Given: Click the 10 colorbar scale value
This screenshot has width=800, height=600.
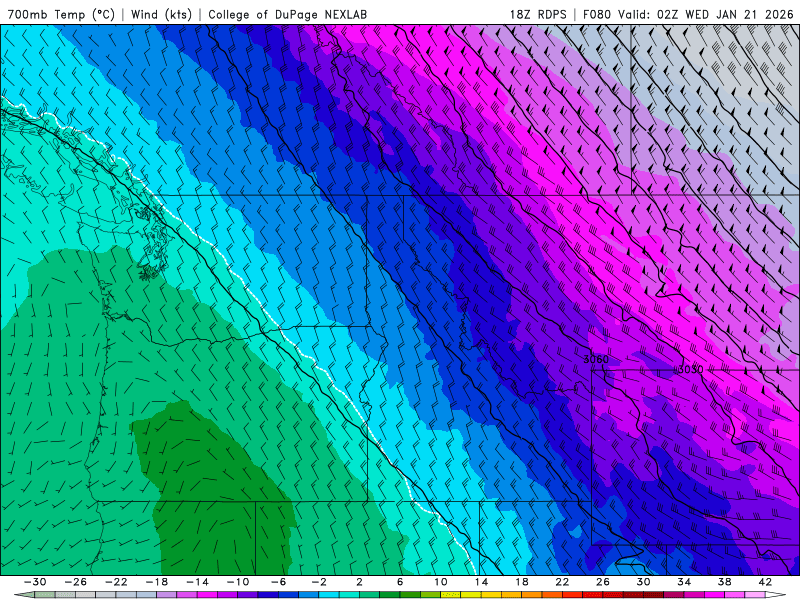Looking at the screenshot, I should [x=440, y=582].
